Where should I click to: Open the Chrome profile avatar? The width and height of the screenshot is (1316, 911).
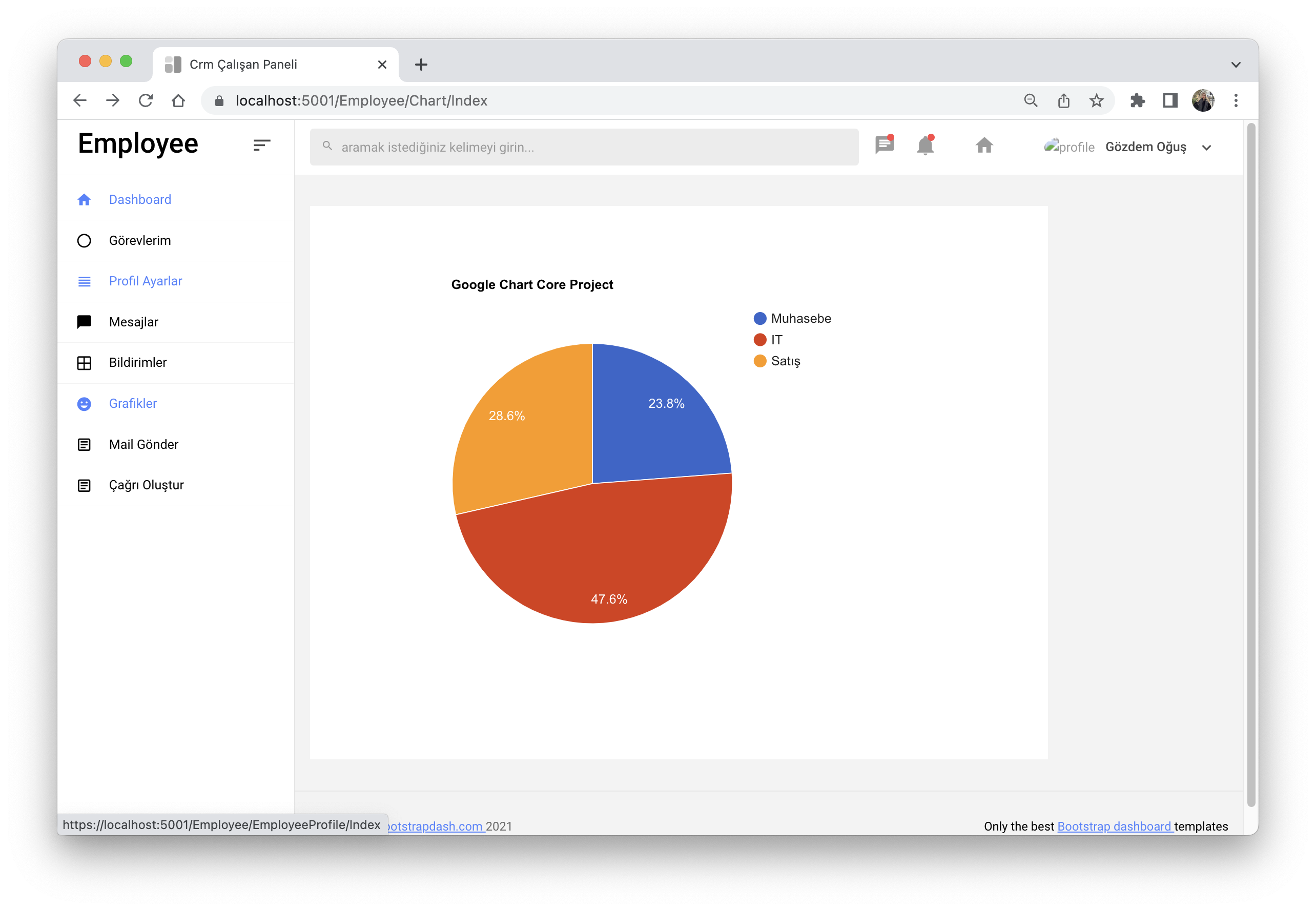coord(1203,100)
